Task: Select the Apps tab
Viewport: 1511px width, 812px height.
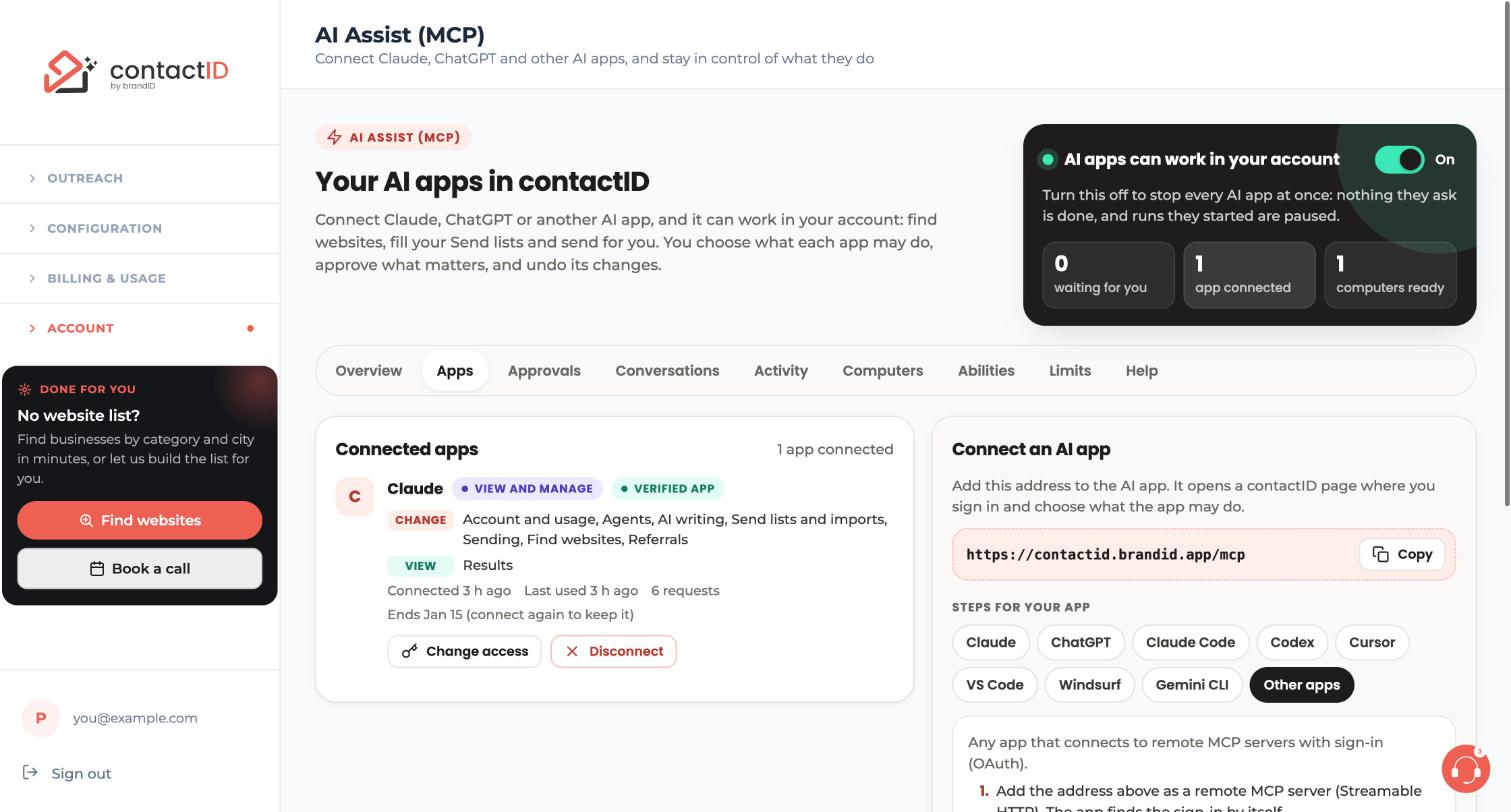Action: pyautogui.click(x=455, y=371)
